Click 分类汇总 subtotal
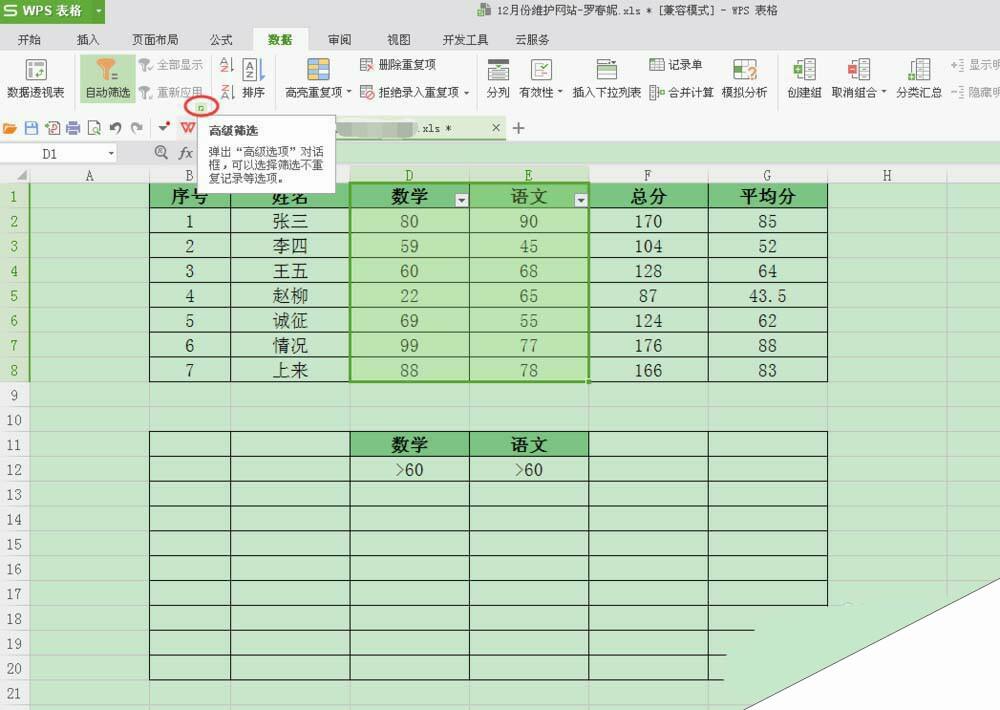 [x=918, y=78]
